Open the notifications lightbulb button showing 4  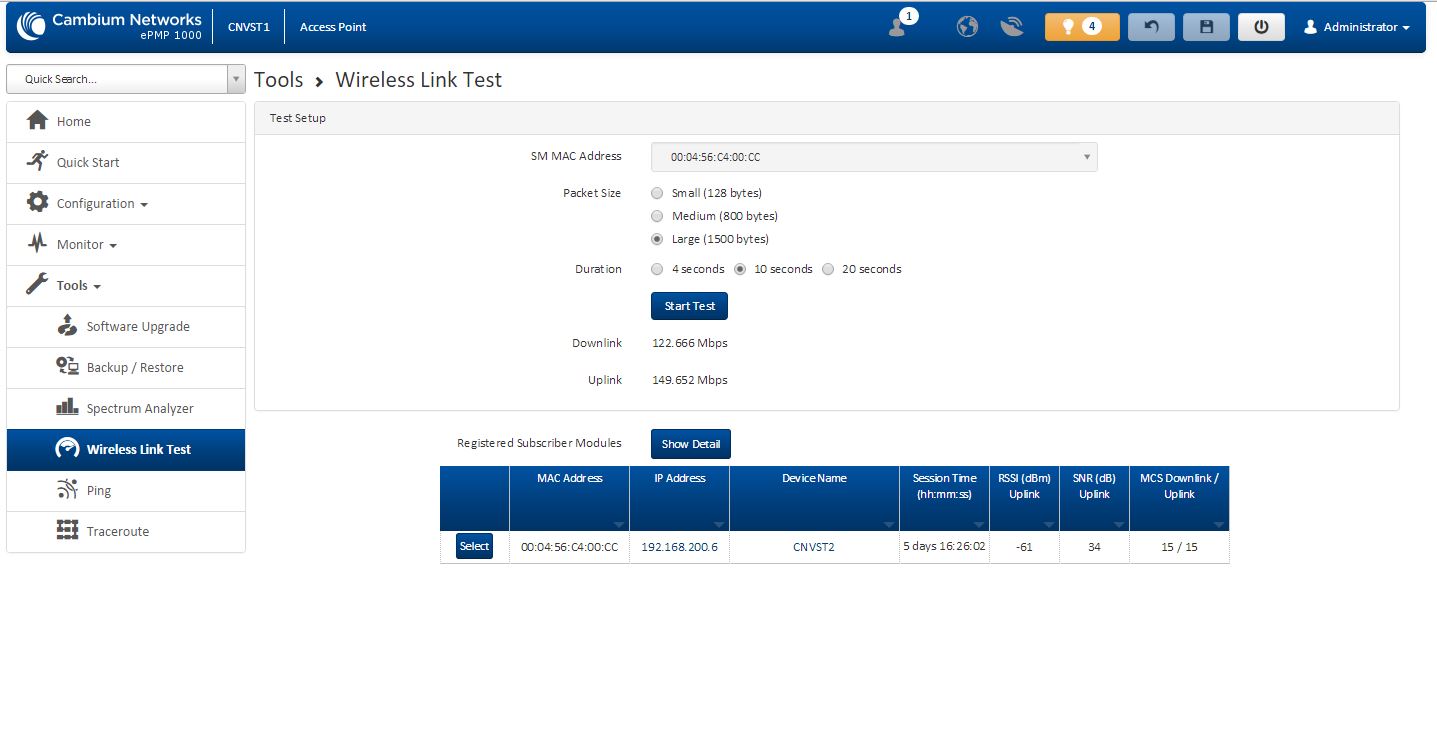[x=1082, y=27]
